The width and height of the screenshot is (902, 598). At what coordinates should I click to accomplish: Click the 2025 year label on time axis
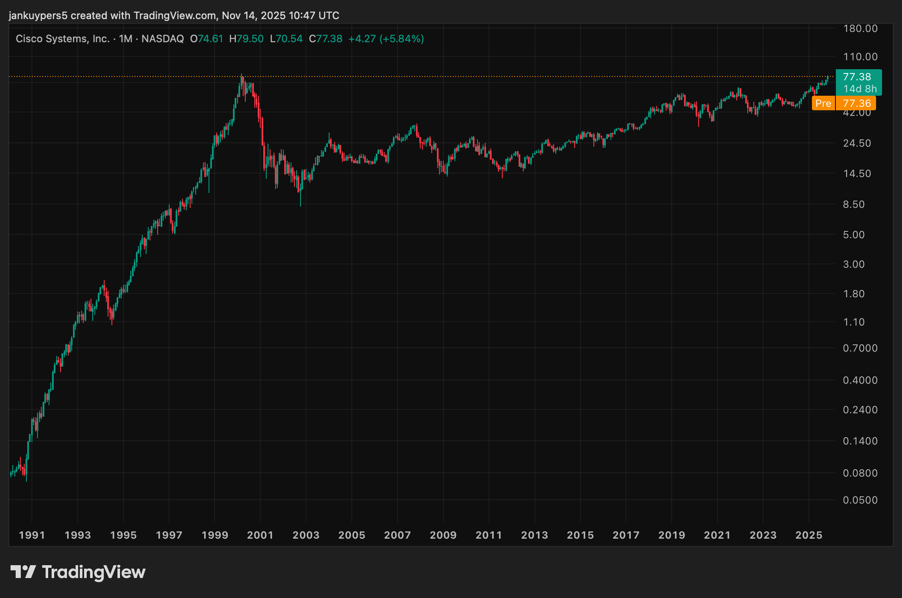809,535
